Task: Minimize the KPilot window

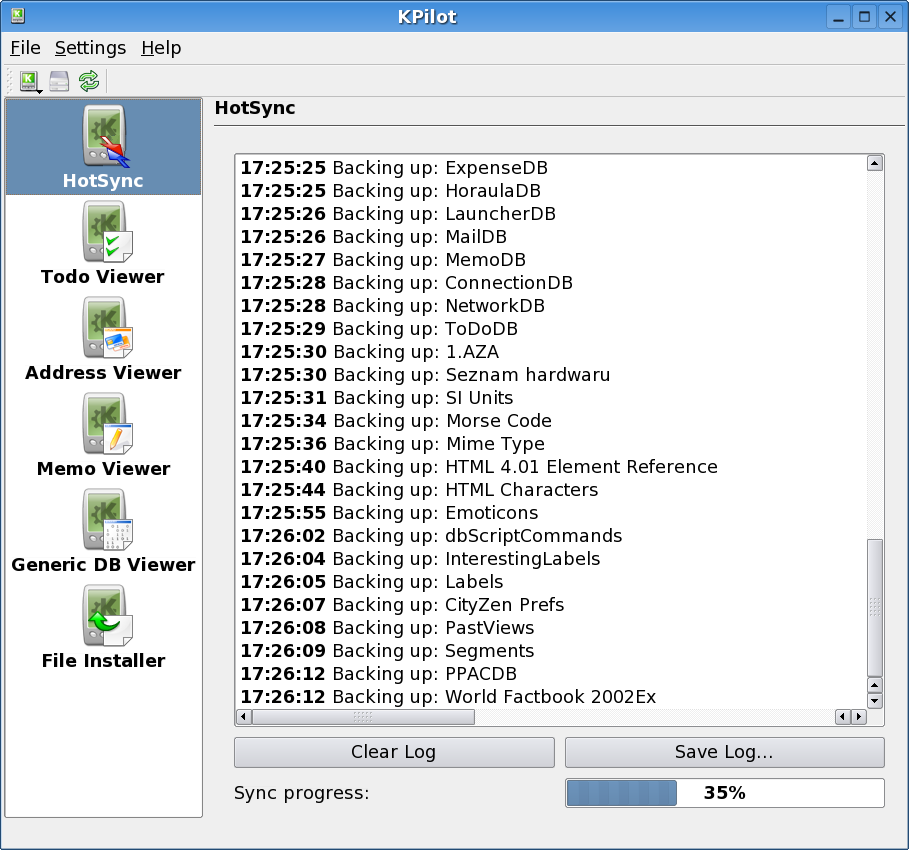Action: [x=838, y=17]
